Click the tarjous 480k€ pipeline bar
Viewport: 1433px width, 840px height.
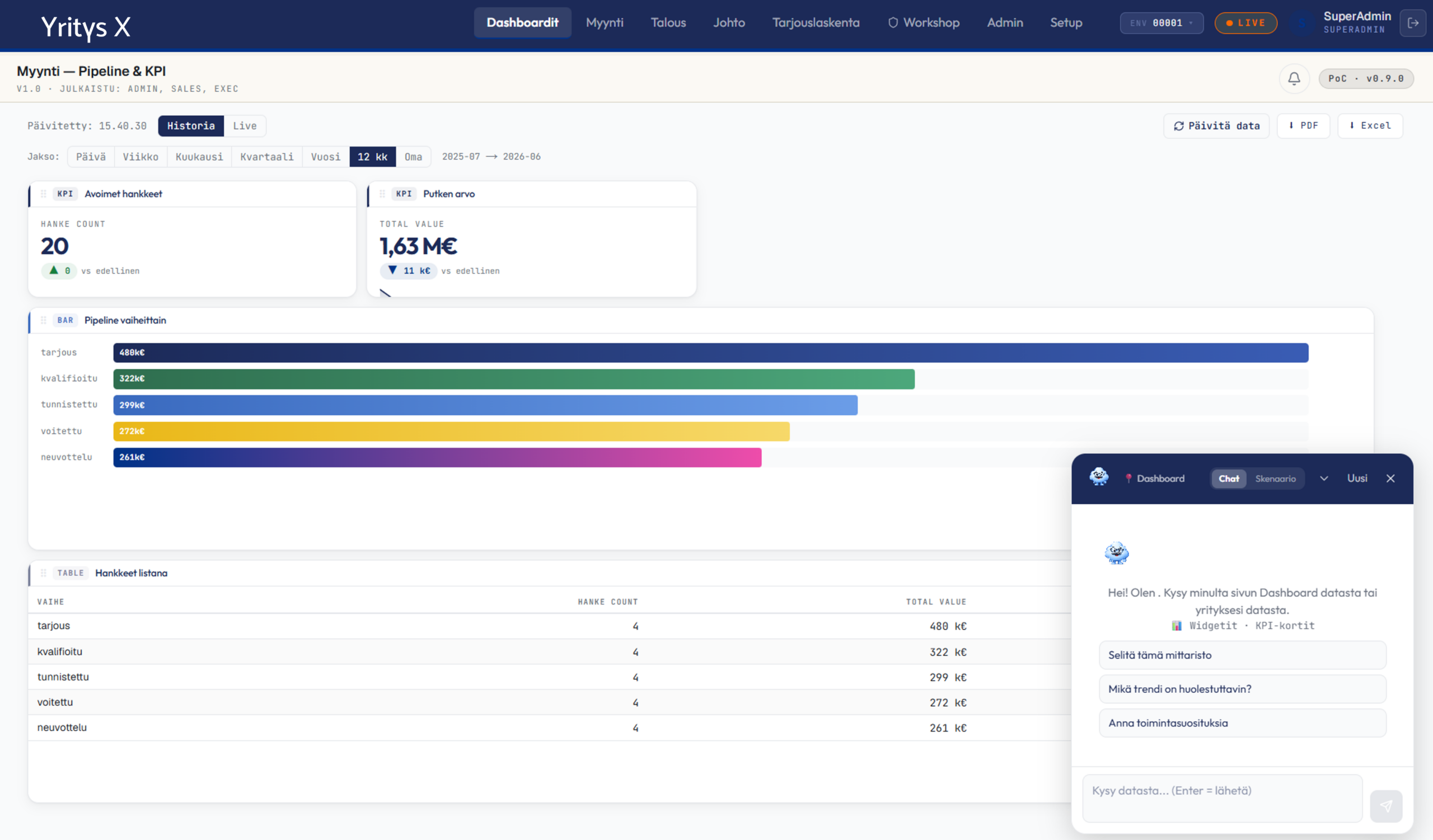711,353
